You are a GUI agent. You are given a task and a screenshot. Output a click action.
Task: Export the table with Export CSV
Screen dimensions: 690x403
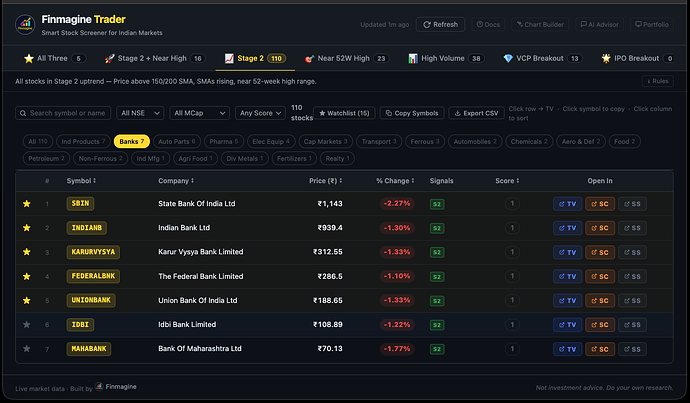point(476,113)
